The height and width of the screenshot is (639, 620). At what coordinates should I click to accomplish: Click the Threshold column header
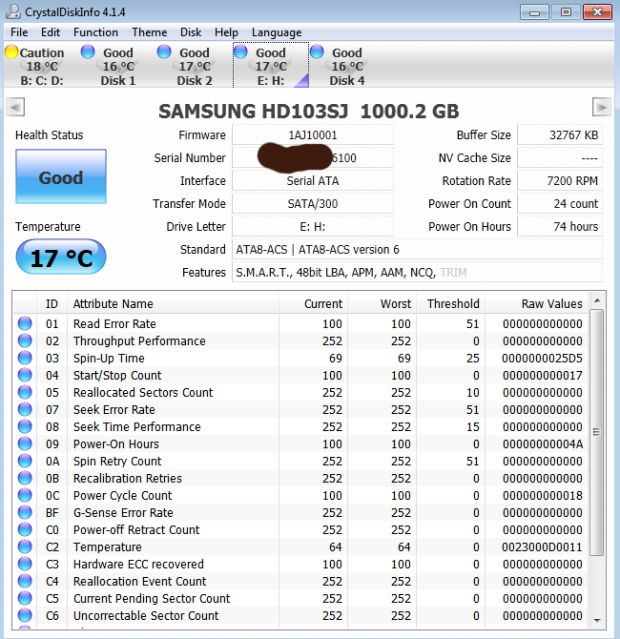(x=450, y=303)
